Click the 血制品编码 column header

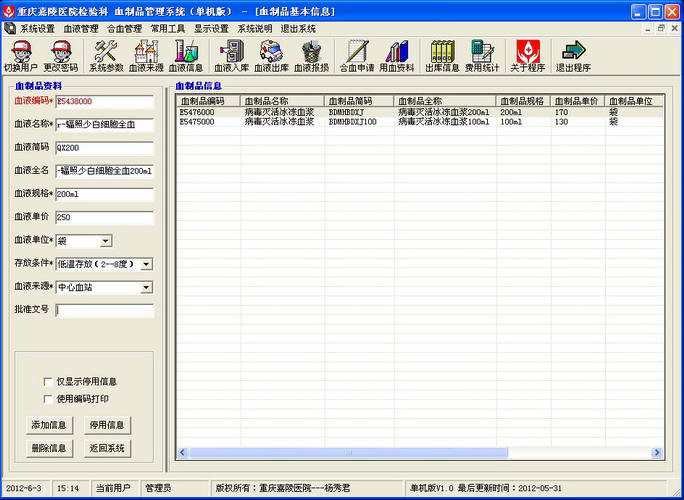[x=209, y=101]
